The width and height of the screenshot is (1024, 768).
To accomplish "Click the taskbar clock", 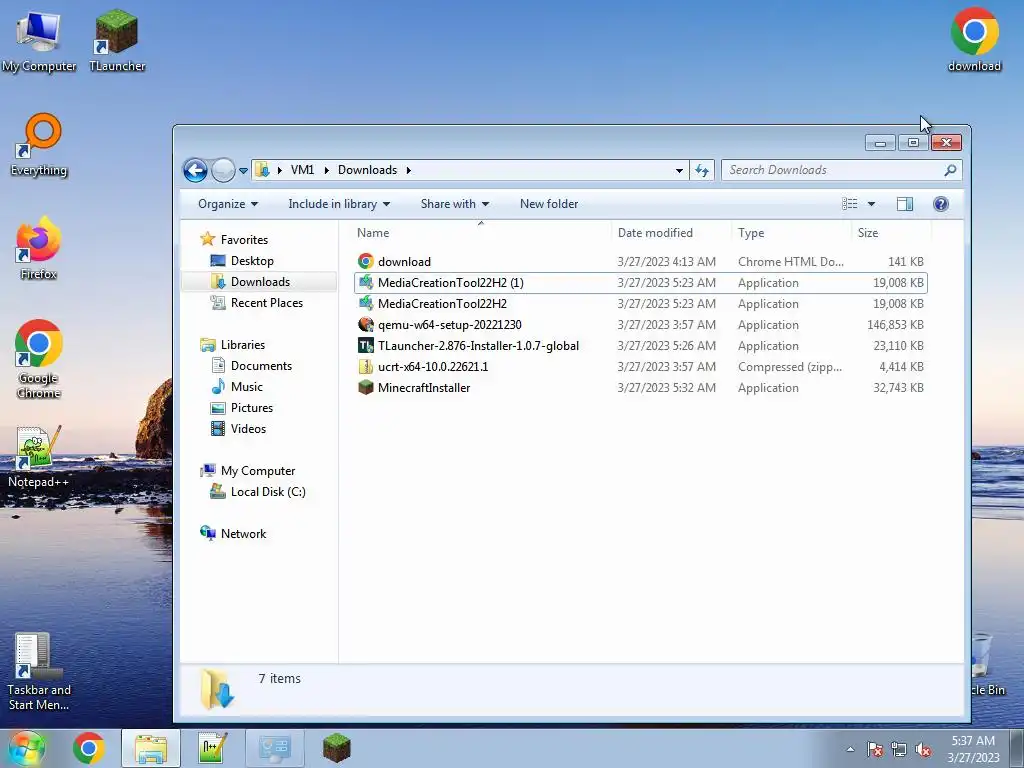I will tap(973, 749).
